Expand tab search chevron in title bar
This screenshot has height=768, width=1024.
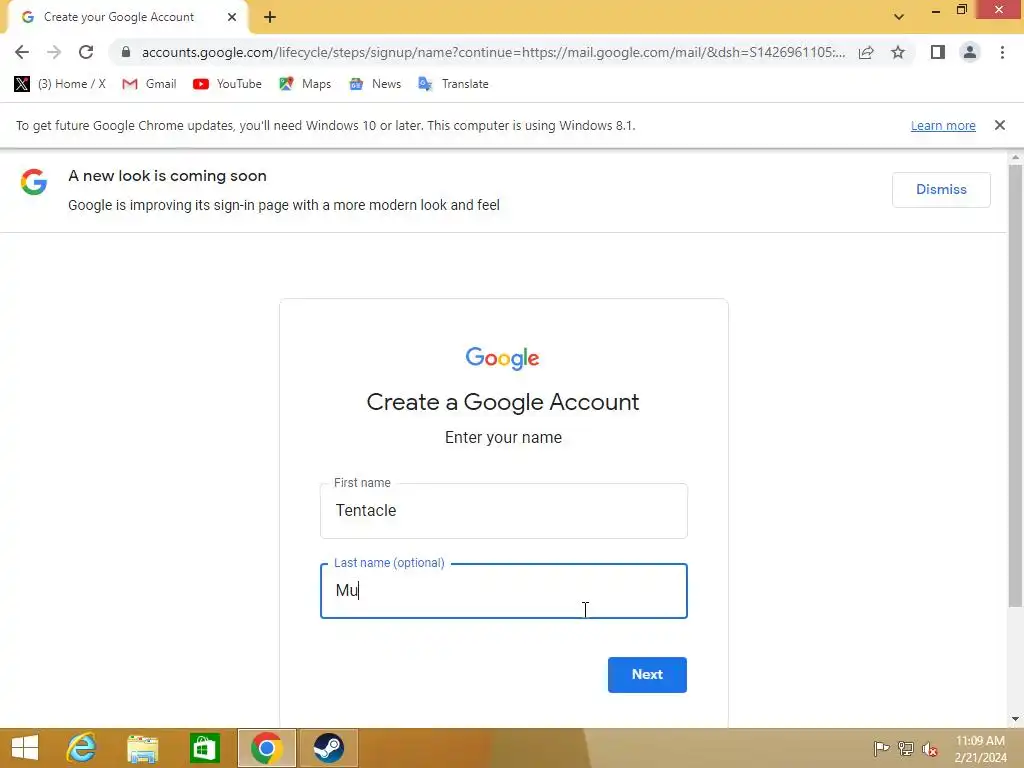[899, 17]
